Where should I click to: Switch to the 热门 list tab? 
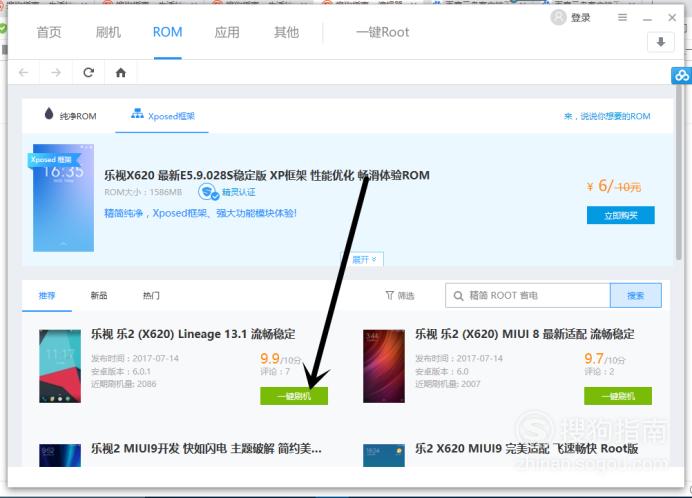pos(151,295)
